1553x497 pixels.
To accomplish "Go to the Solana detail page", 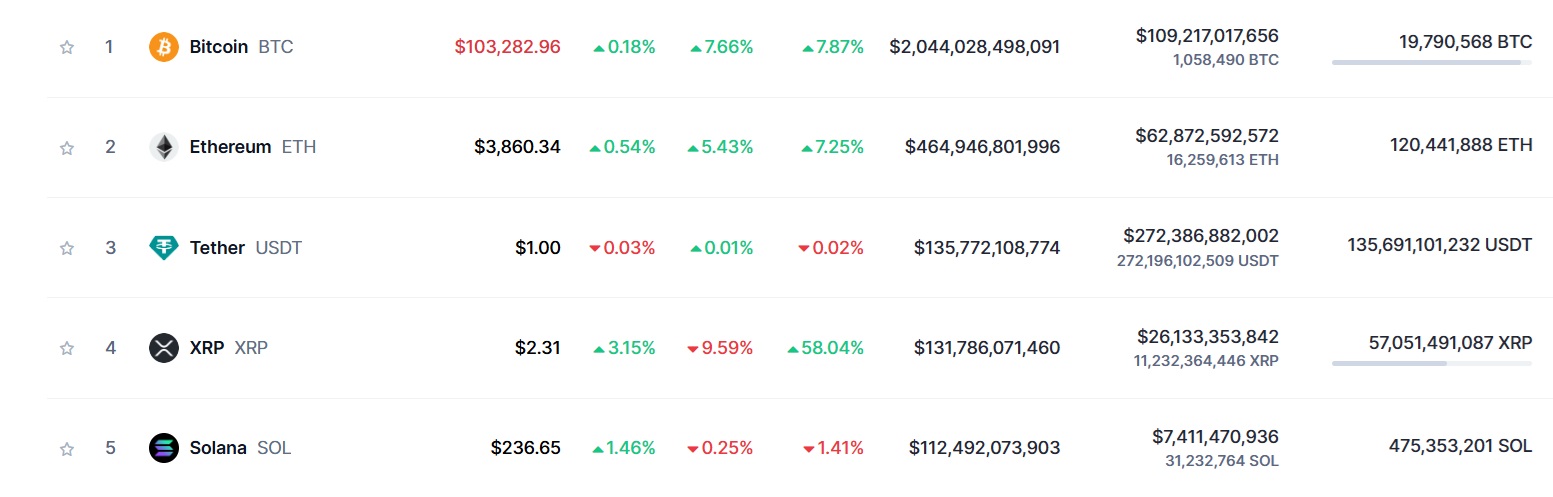I will pyautogui.click(x=240, y=448).
